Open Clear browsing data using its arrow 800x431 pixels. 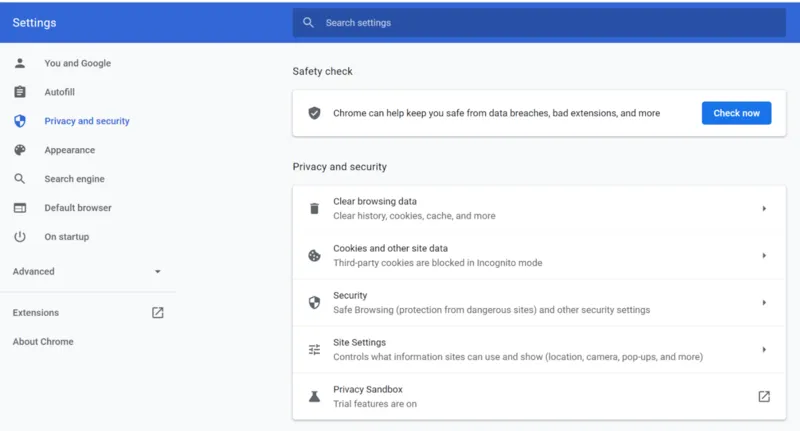[764, 209]
